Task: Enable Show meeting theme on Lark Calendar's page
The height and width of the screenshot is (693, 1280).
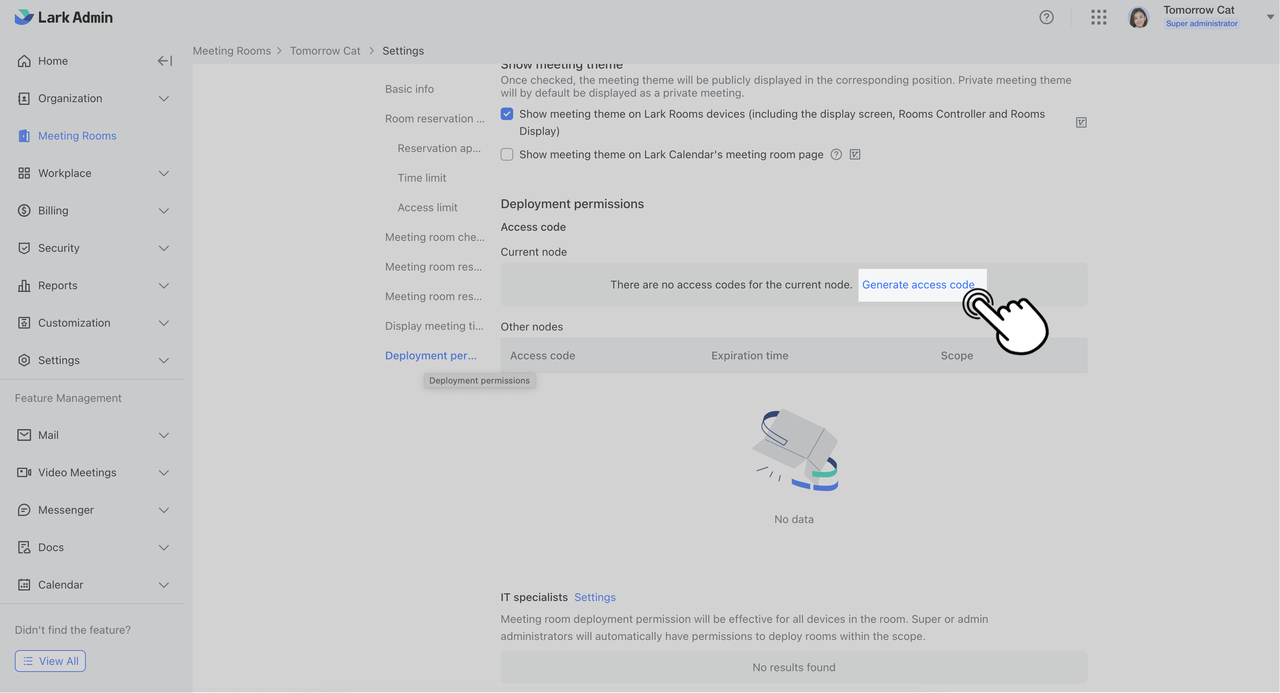Action: (x=507, y=155)
